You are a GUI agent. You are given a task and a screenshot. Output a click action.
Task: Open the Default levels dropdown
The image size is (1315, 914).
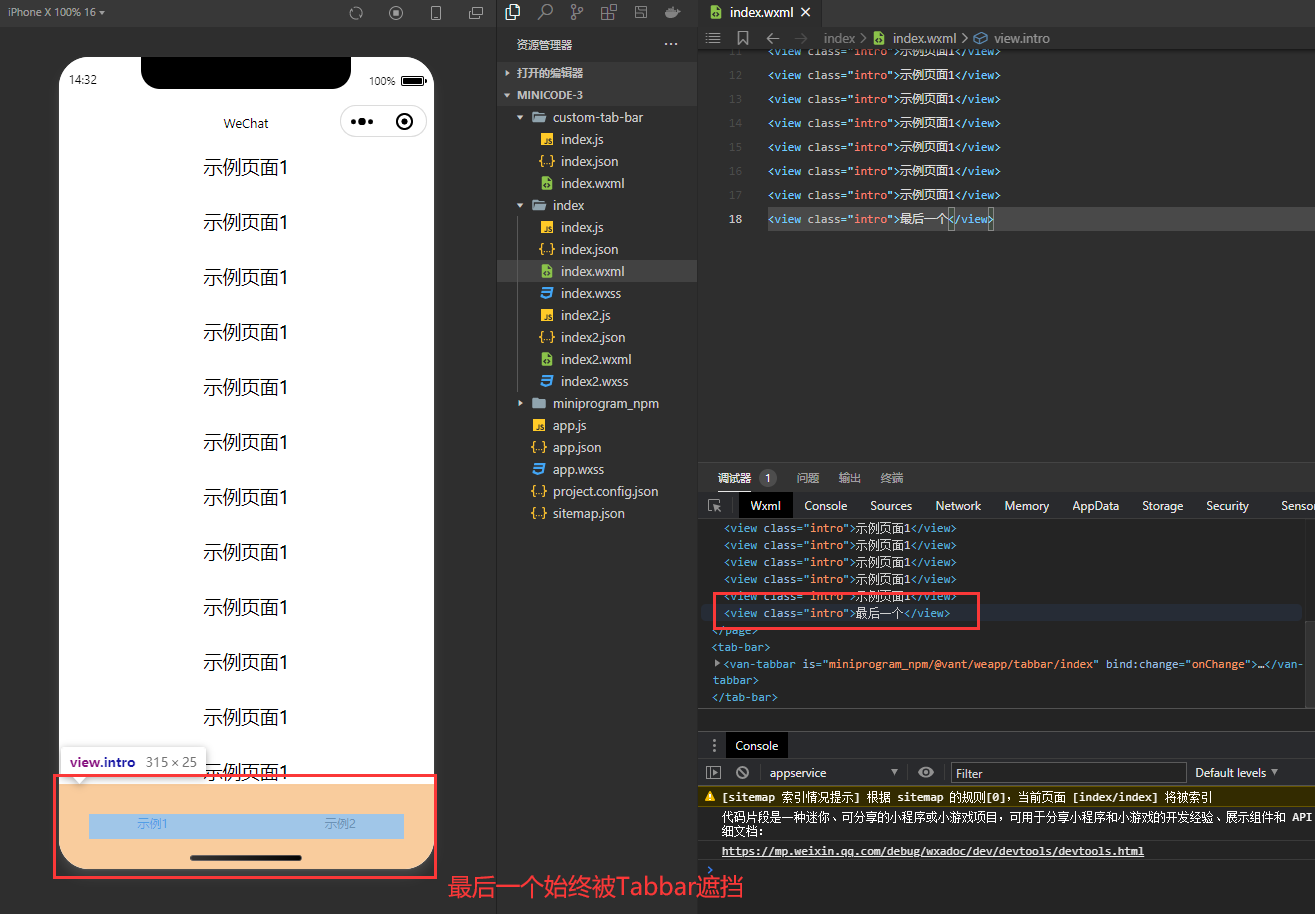click(x=1236, y=771)
